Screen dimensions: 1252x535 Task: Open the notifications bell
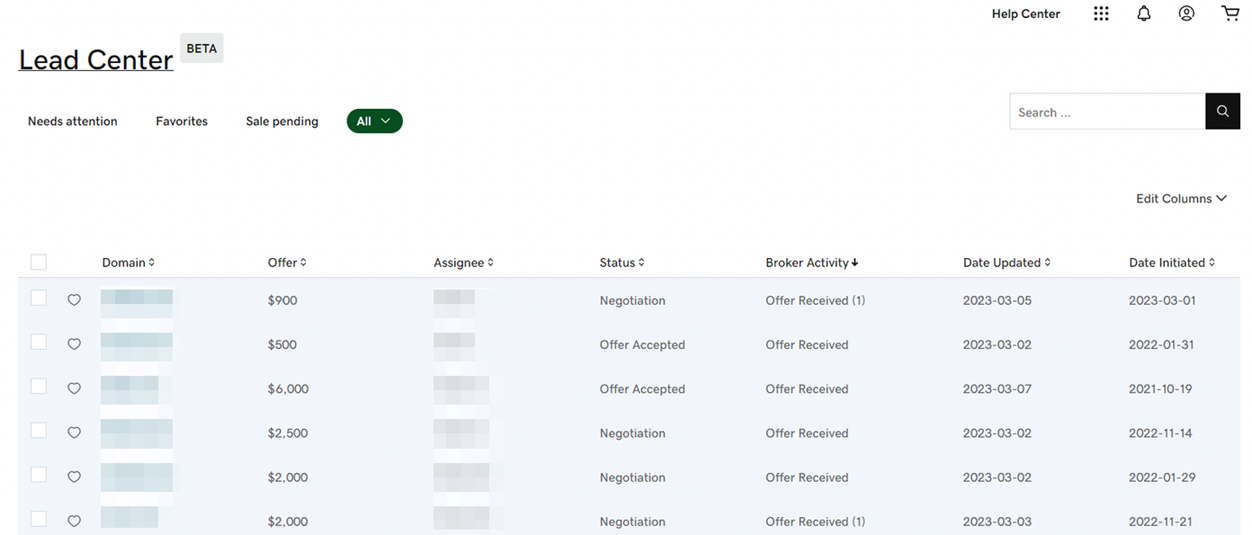point(1144,14)
